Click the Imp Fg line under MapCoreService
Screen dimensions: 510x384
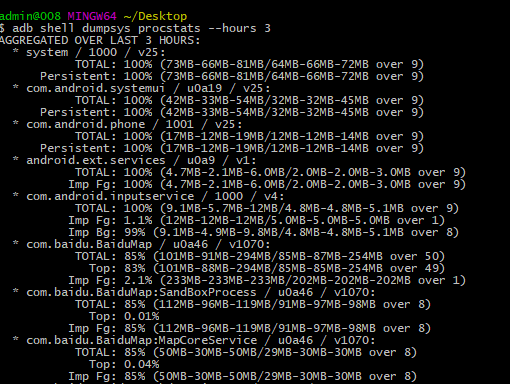[x=242, y=376]
